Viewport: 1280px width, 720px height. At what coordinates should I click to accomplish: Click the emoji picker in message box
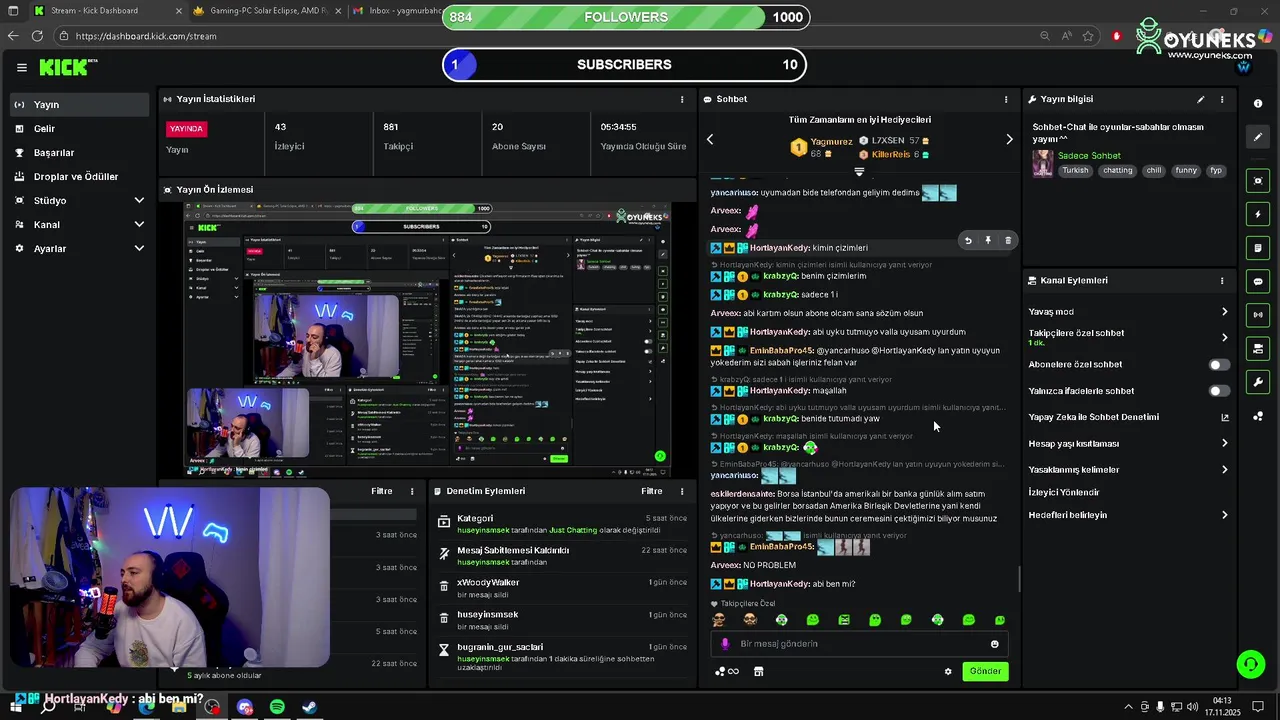[x=994, y=644]
